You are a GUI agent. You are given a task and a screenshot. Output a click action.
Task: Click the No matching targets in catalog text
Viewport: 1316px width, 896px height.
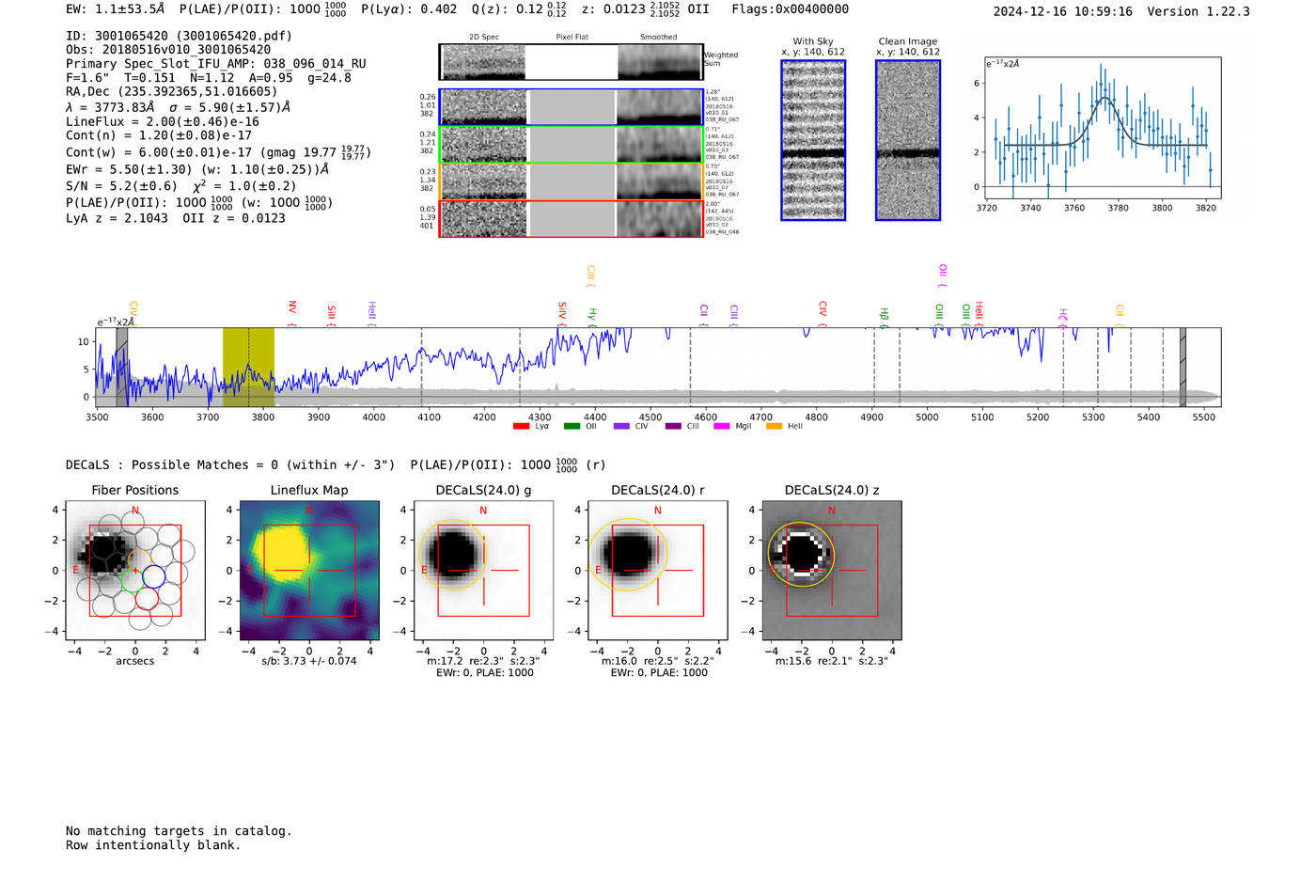(x=179, y=831)
